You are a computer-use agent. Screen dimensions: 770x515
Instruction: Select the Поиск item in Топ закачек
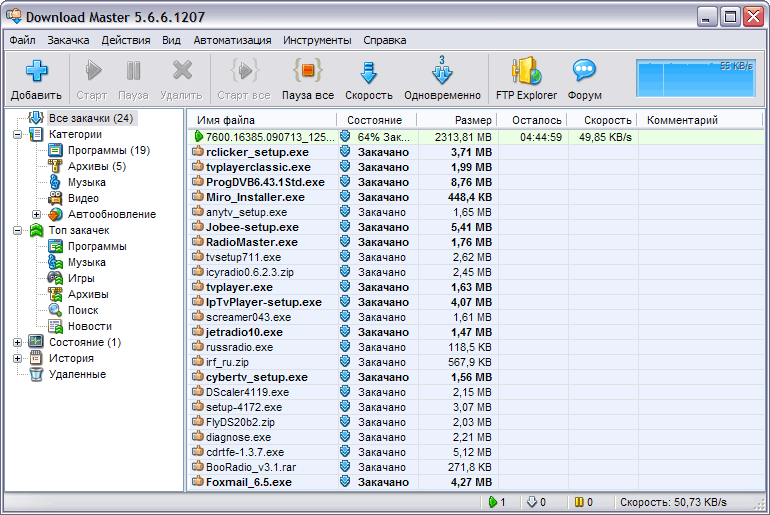(x=82, y=310)
